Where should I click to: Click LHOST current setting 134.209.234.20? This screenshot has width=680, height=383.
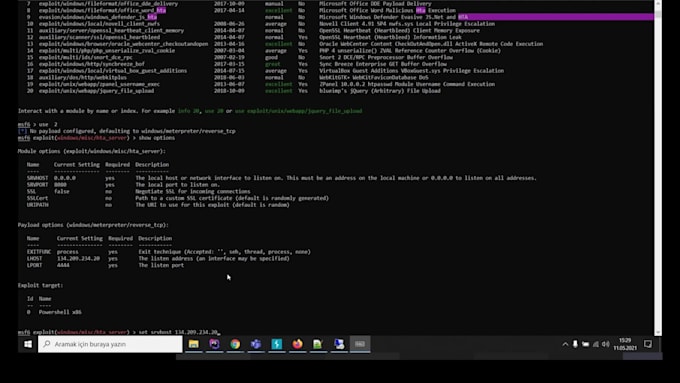(78, 259)
